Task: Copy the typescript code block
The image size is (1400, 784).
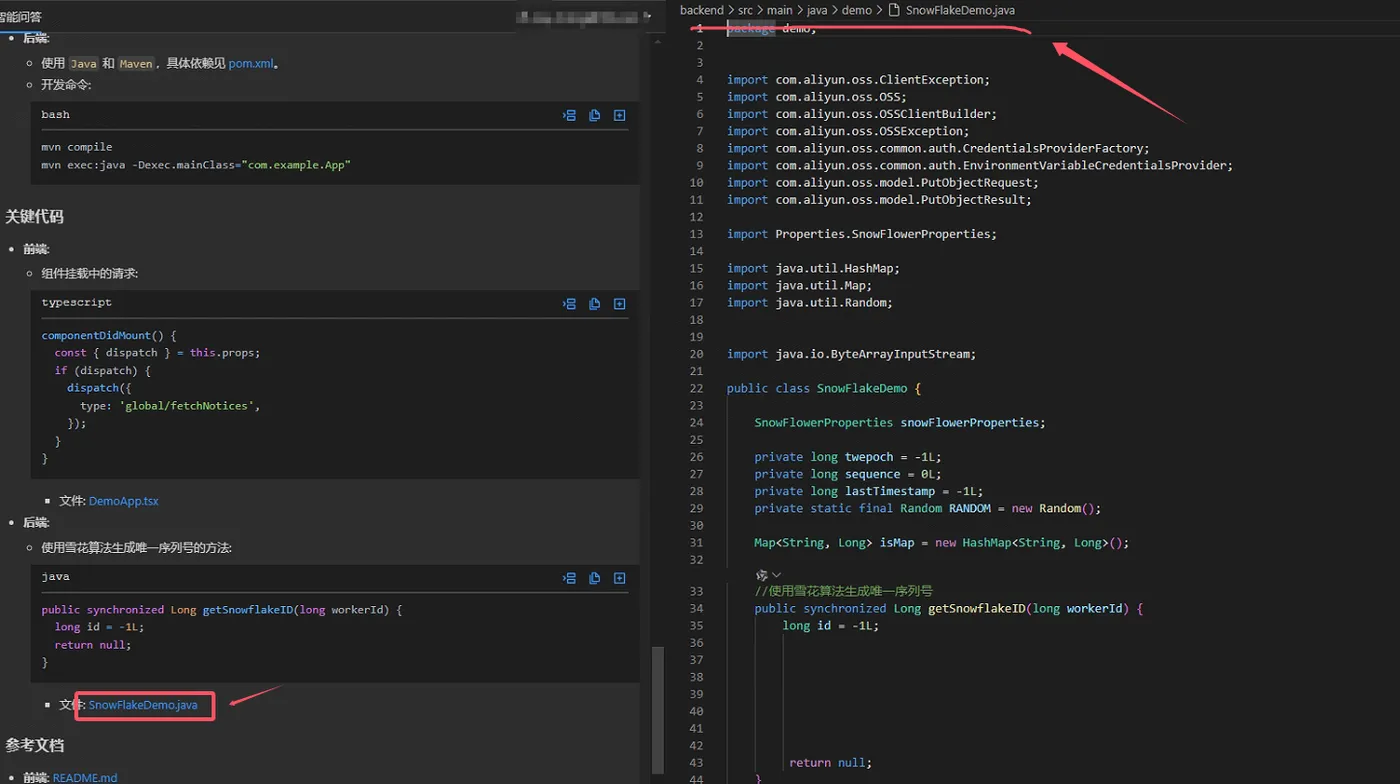Action: pos(594,303)
